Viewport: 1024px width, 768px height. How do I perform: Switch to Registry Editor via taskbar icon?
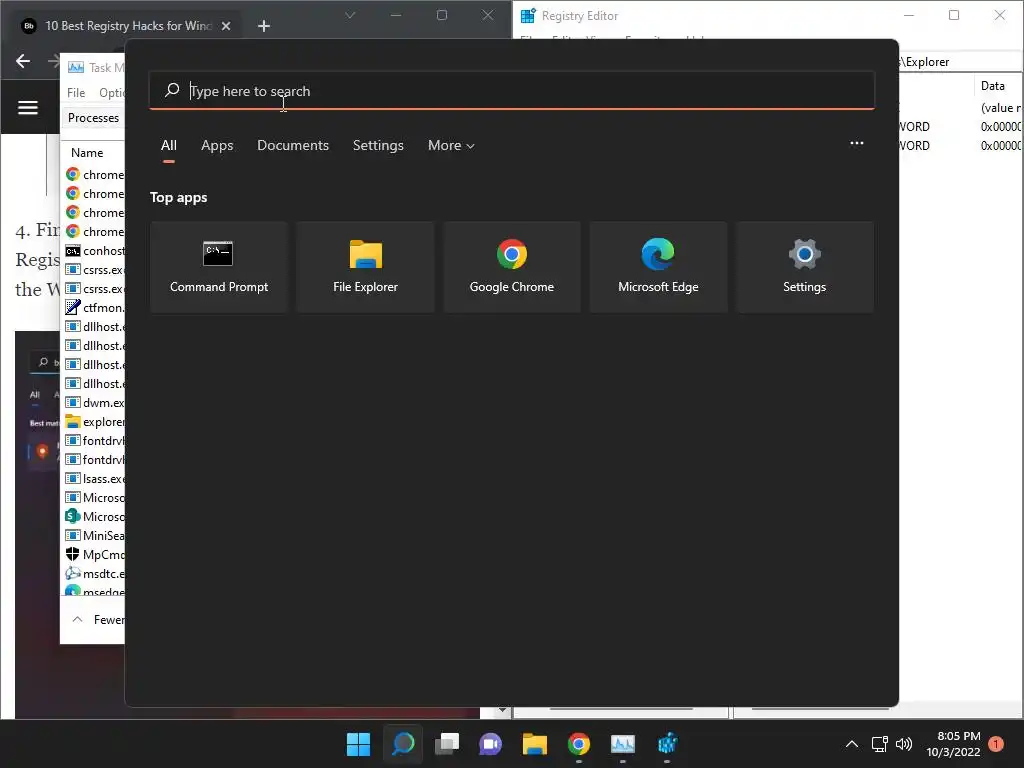point(667,744)
